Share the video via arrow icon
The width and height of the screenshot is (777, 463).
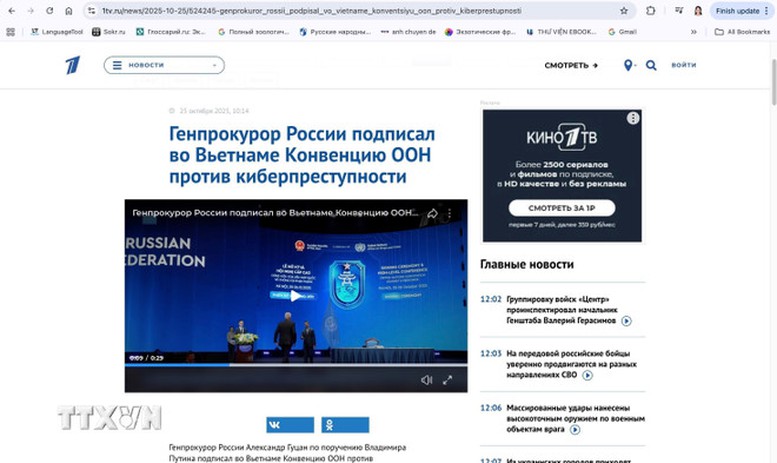pyautogui.click(x=433, y=213)
